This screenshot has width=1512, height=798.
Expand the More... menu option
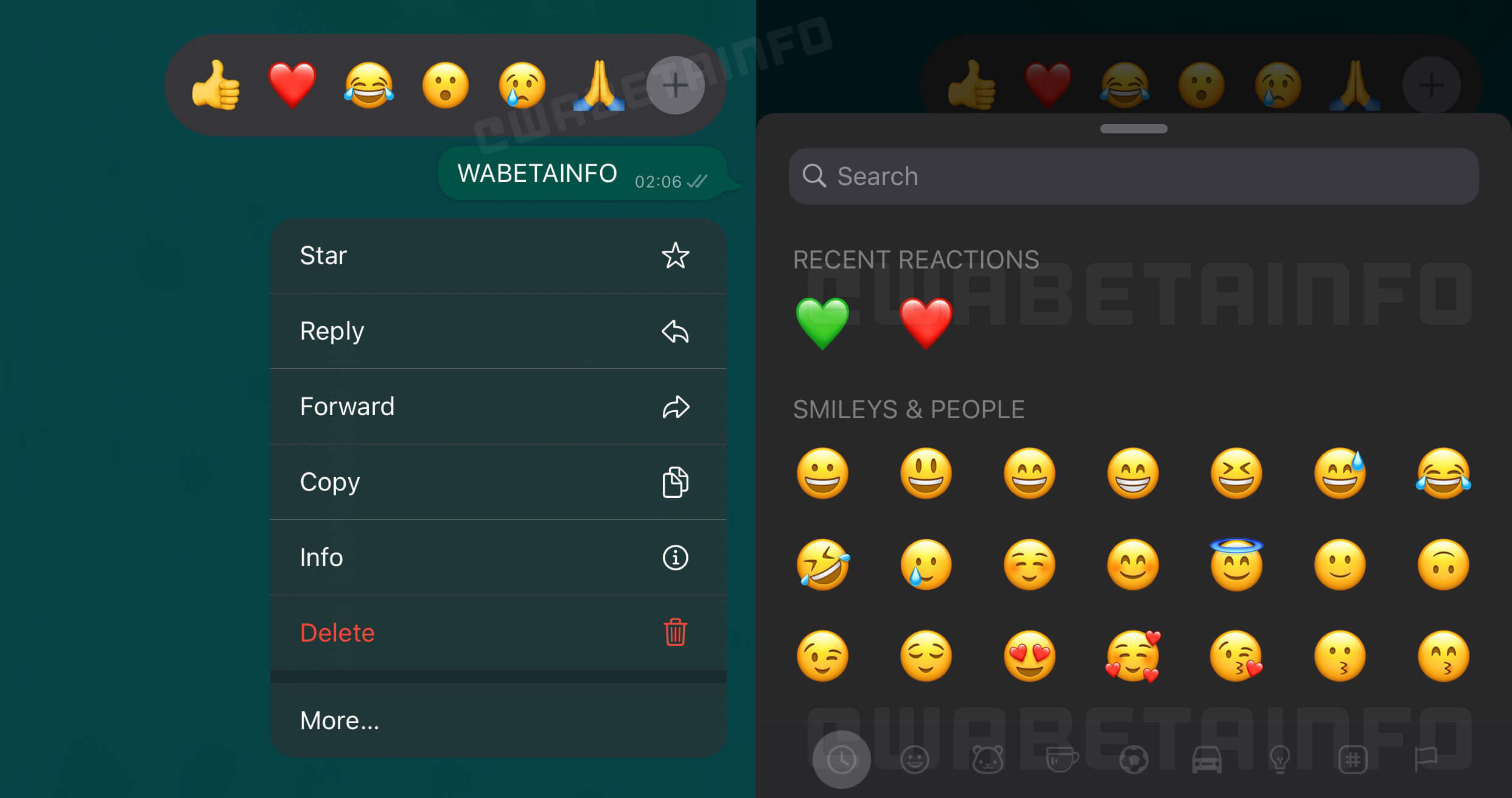(x=498, y=720)
